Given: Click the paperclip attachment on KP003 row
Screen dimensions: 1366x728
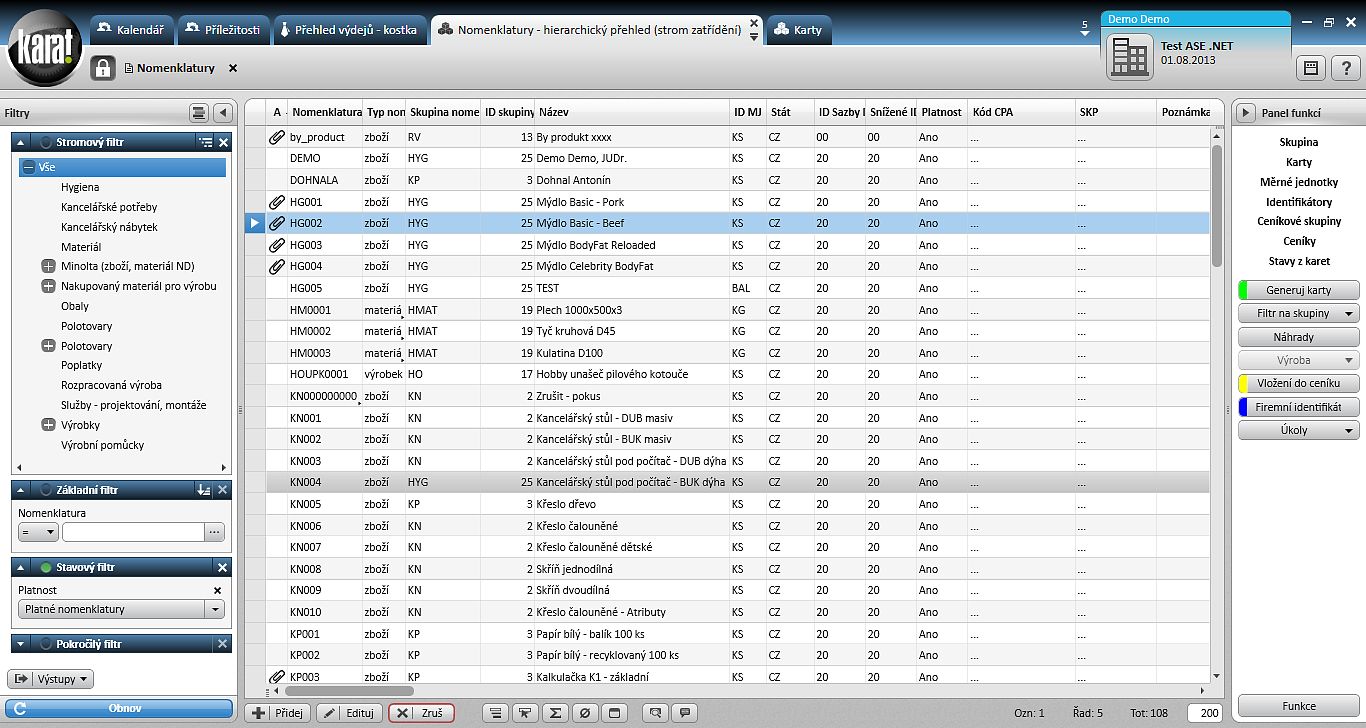Looking at the screenshot, I should [277, 677].
